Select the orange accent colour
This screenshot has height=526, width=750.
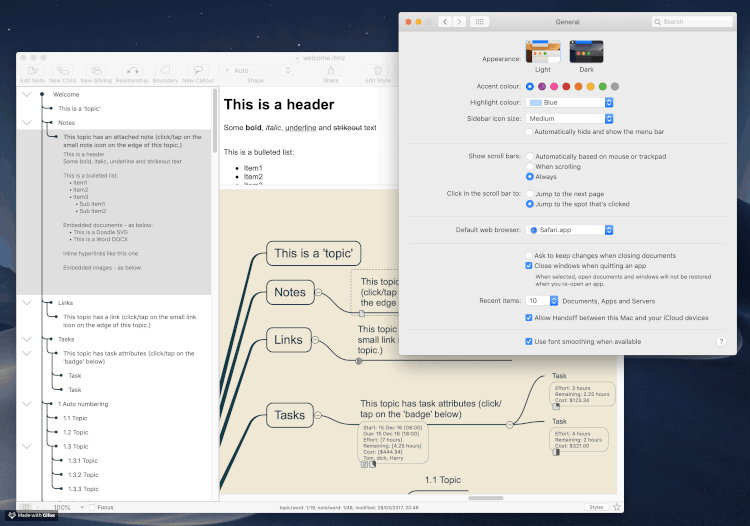point(578,87)
